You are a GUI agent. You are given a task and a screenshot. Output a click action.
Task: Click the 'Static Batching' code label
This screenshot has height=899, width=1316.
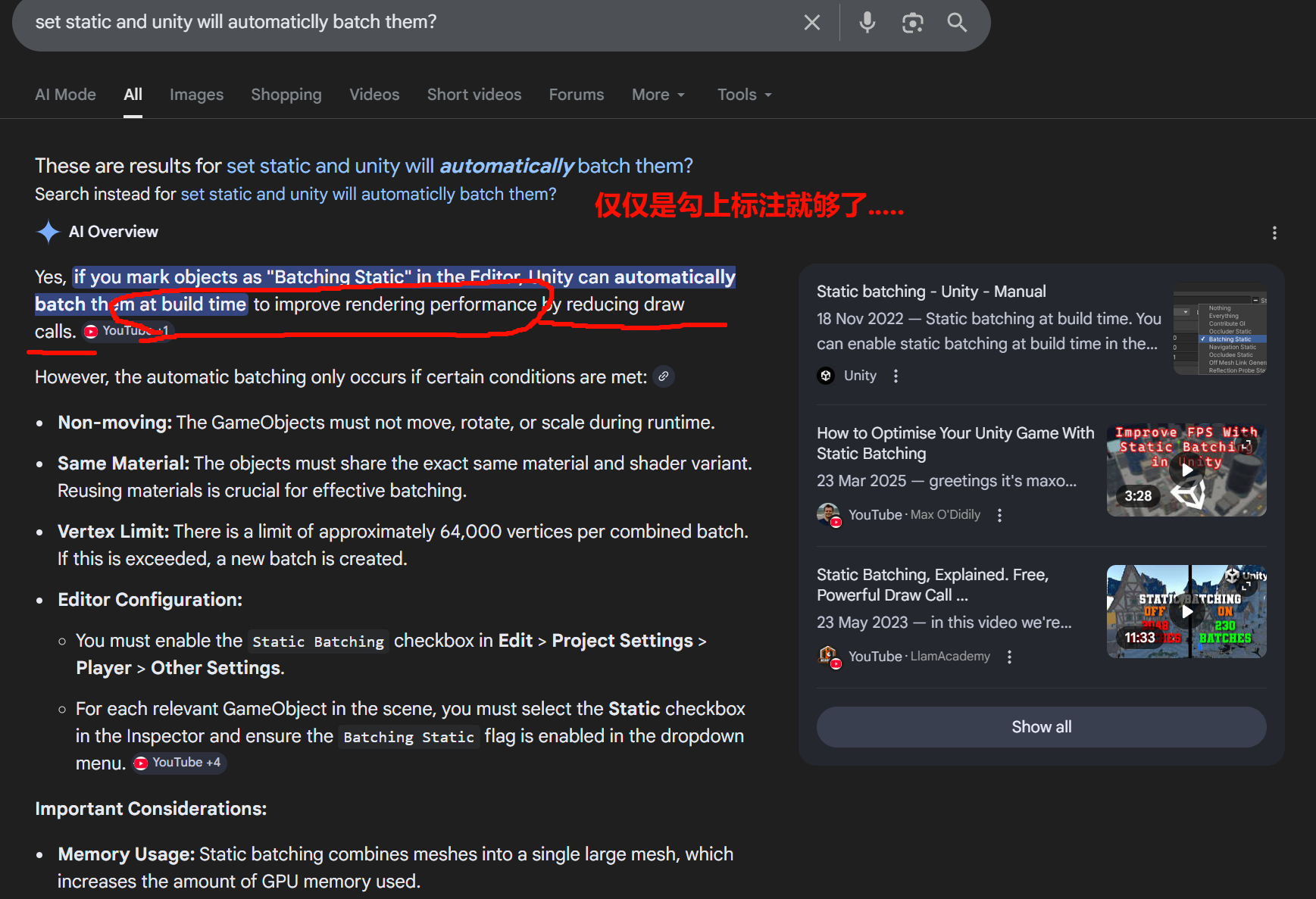pos(318,641)
